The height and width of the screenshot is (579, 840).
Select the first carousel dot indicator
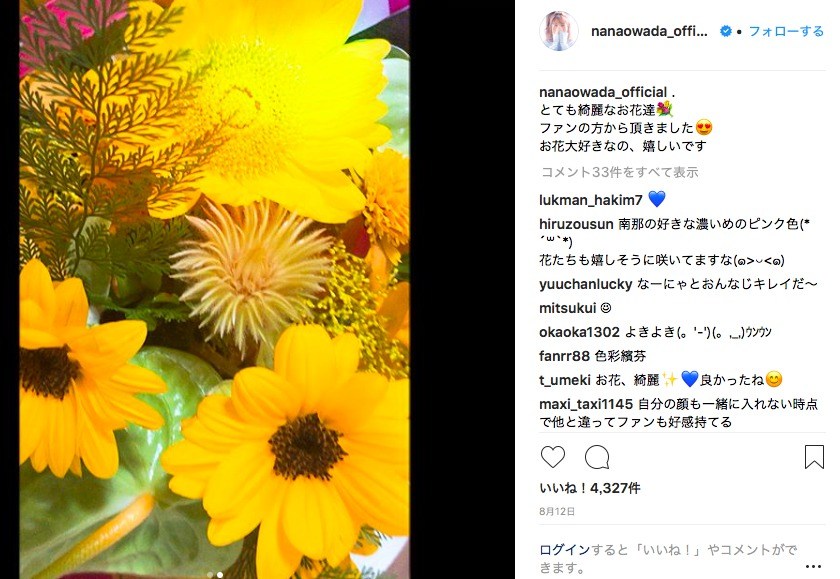[x=210, y=575]
